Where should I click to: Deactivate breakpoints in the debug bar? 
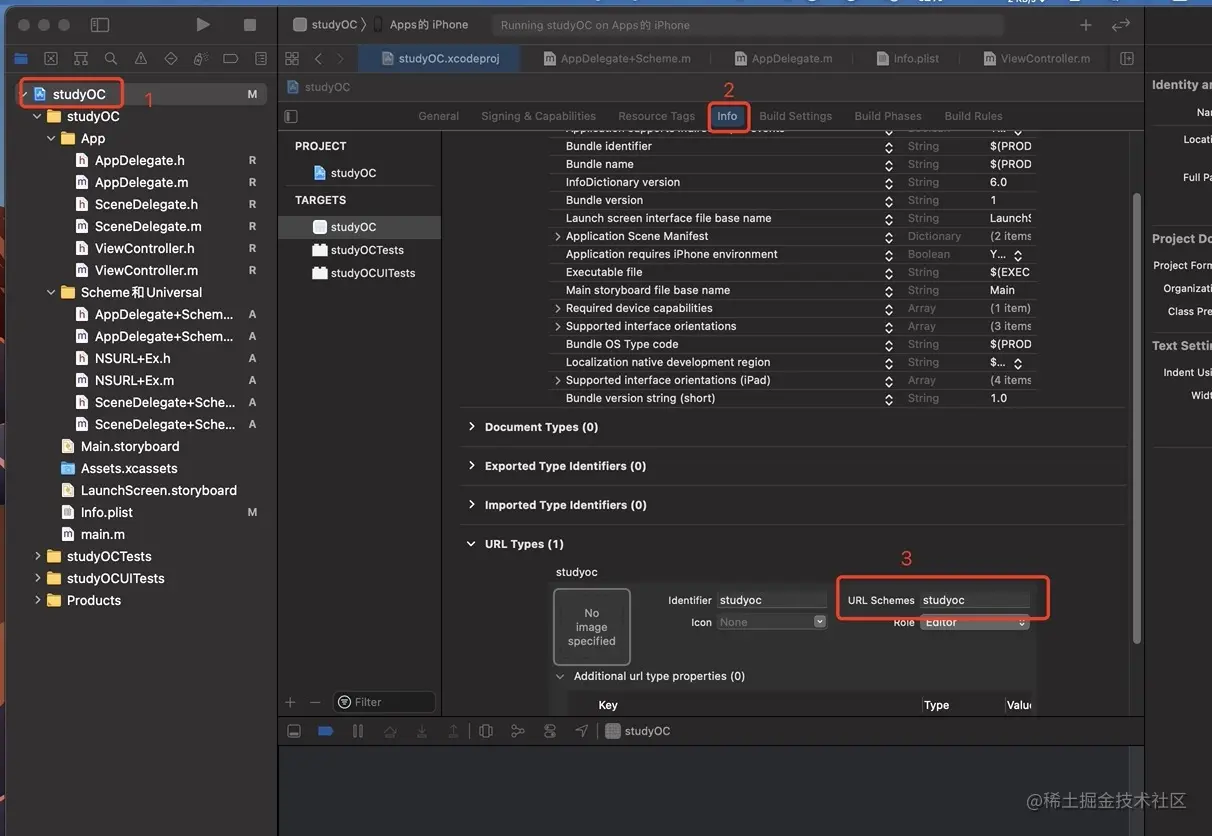point(326,731)
